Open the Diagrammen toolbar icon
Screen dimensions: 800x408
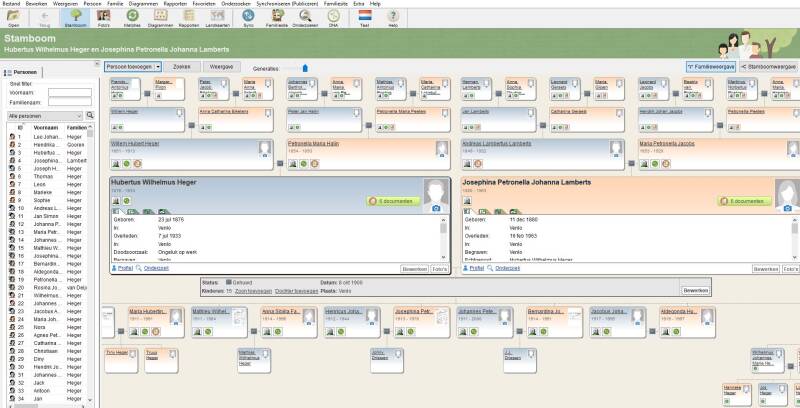click(x=160, y=18)
